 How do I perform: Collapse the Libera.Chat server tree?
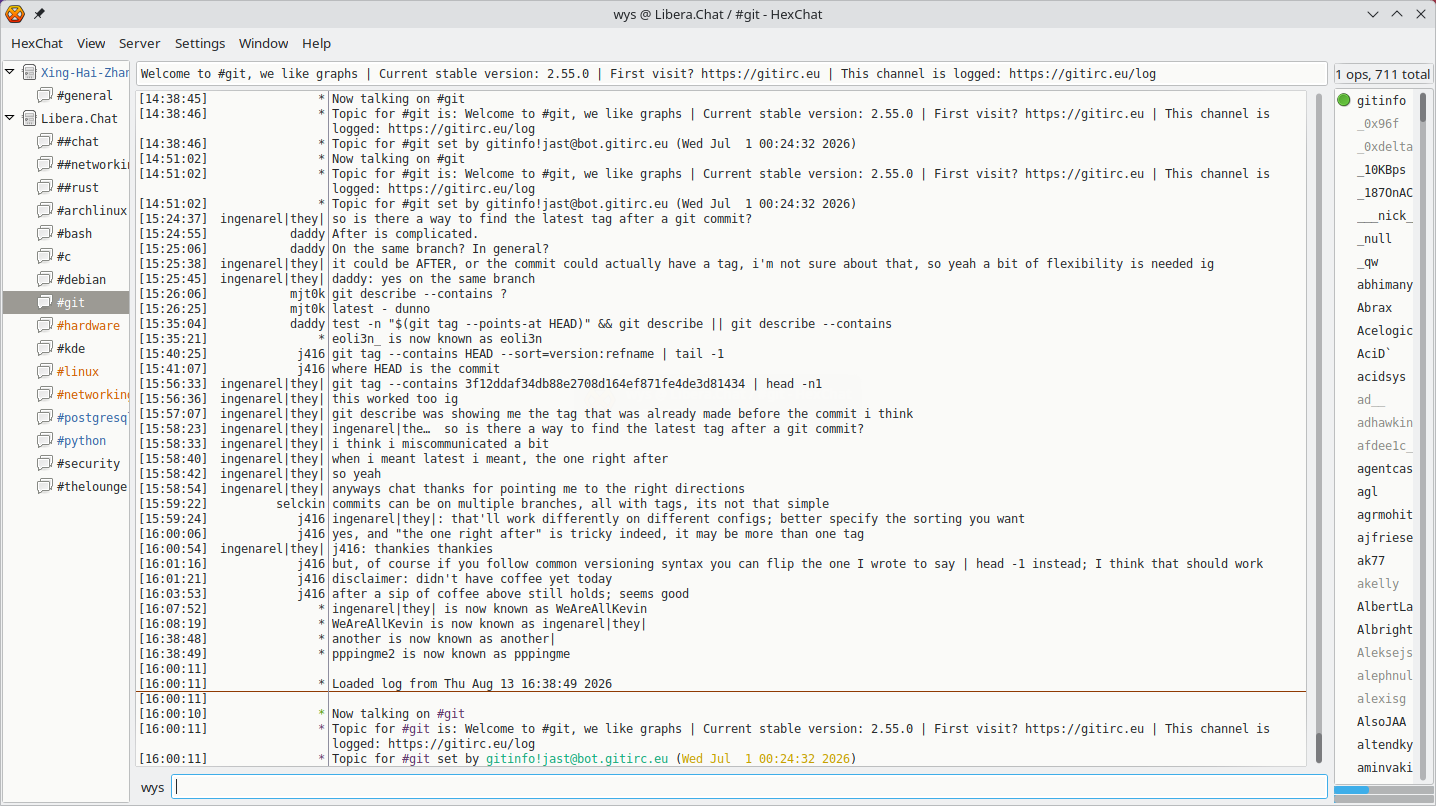11,118
